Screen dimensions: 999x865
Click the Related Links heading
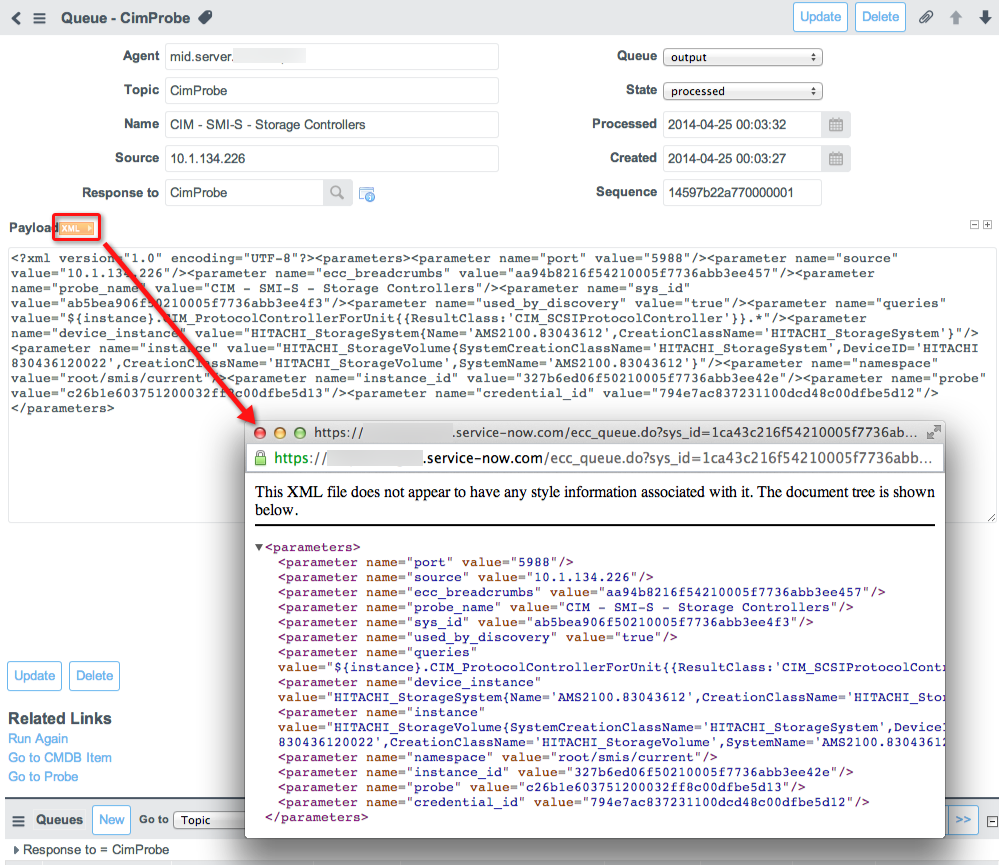(x=60, y=718)
